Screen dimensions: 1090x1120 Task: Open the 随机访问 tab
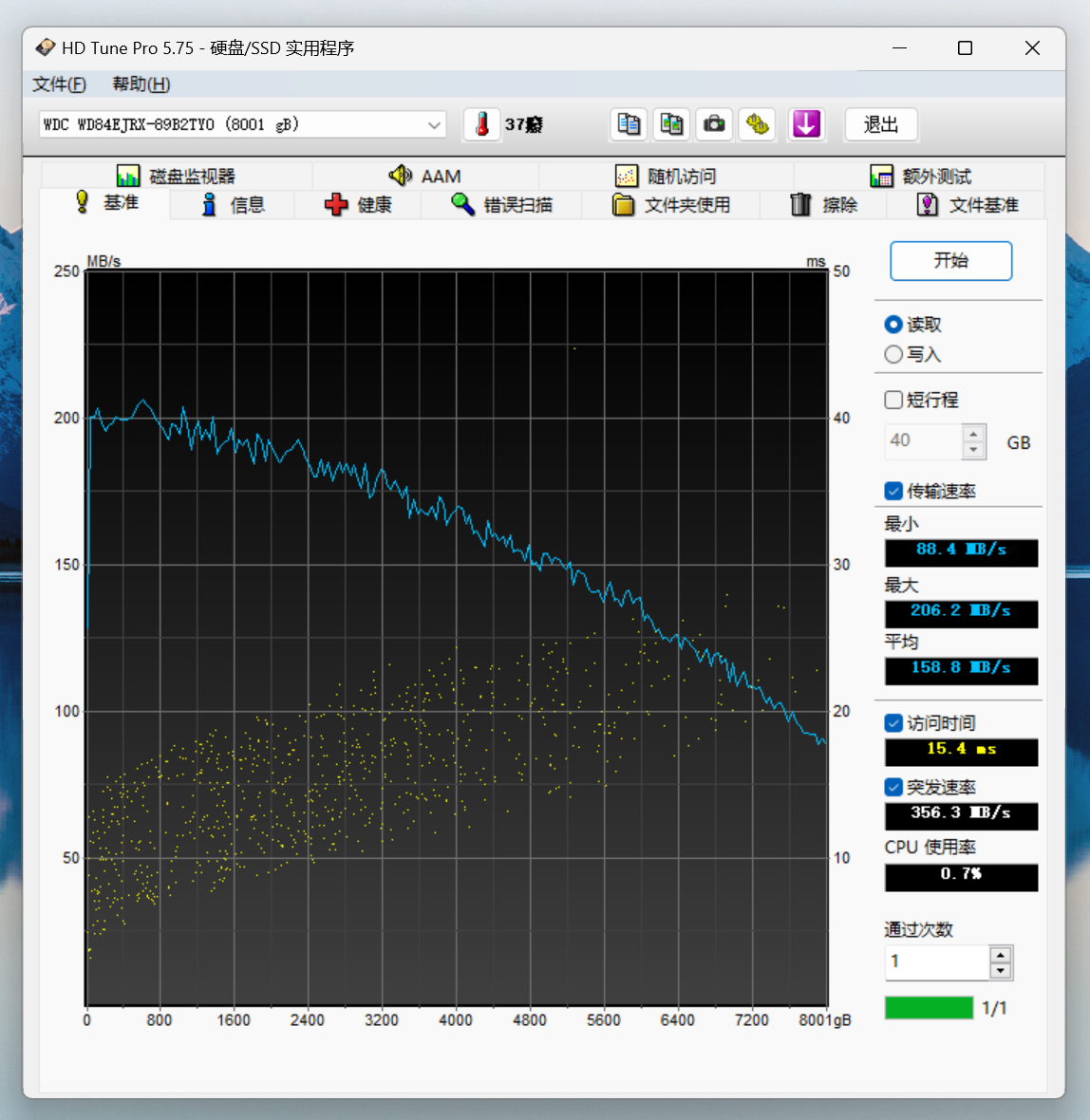667,176
